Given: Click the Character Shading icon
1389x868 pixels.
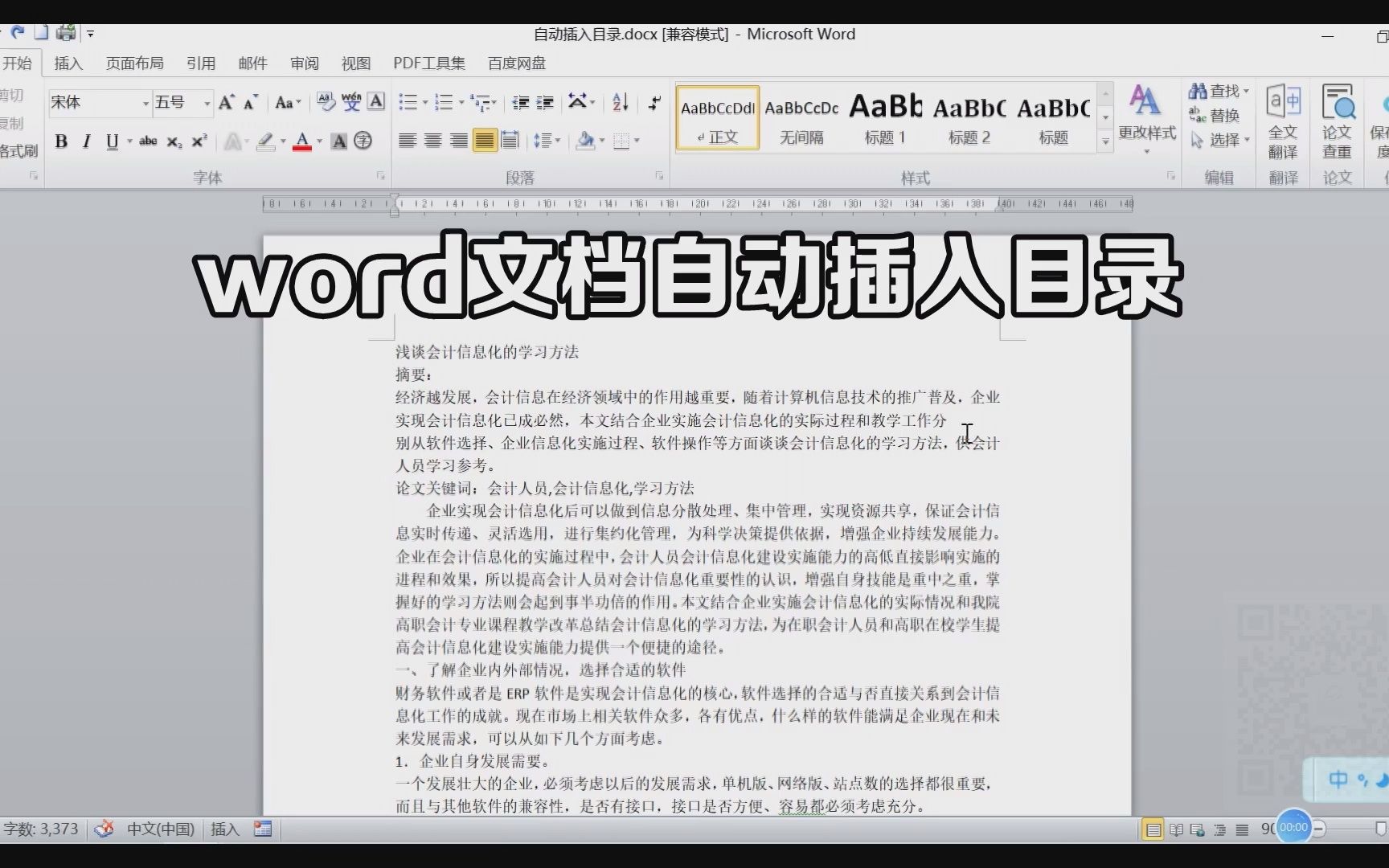Looking at the screenshot, I should click(339, 141).
